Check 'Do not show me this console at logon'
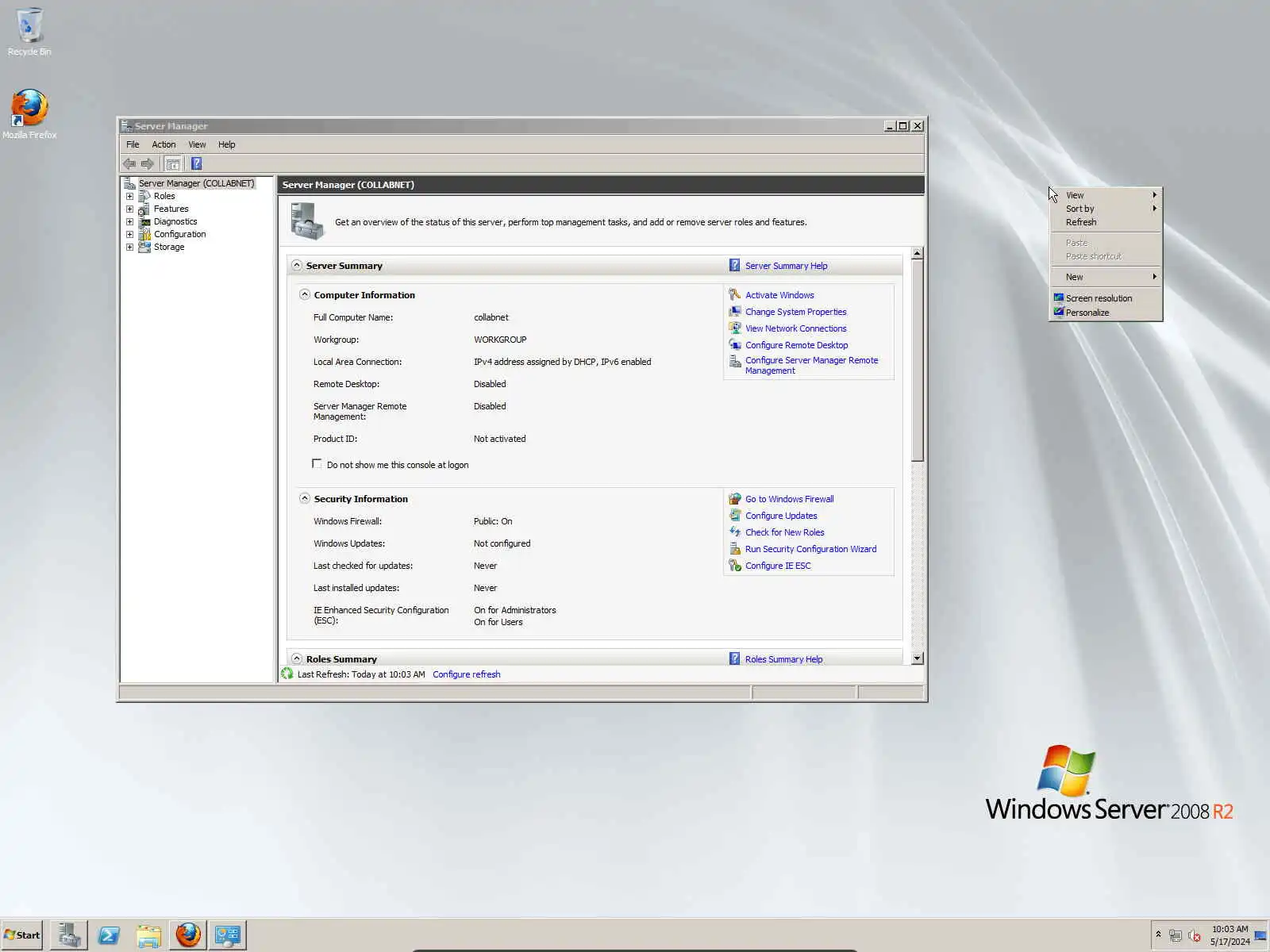 (x=317, y=464)
